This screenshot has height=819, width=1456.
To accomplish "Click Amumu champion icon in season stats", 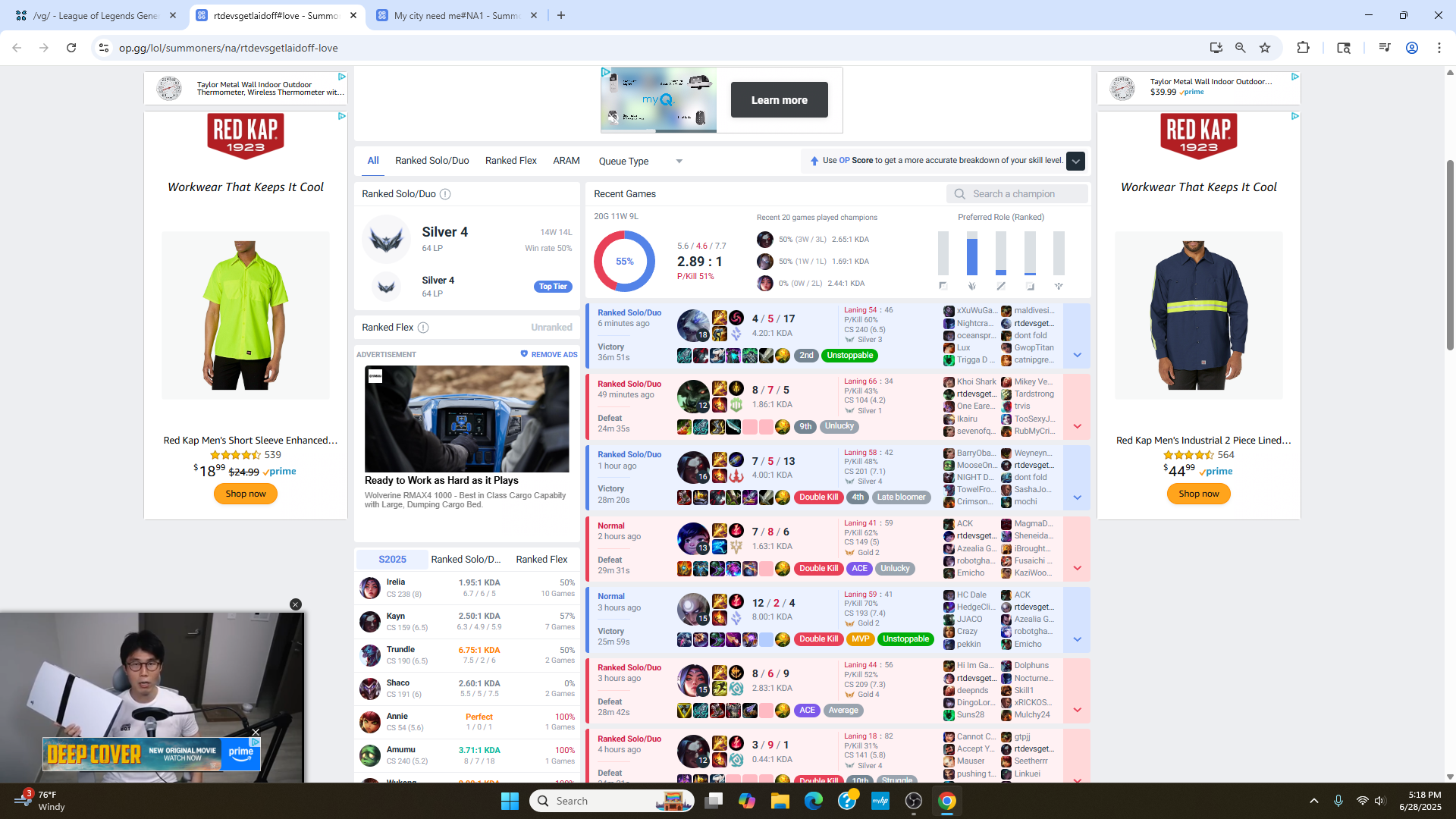I will point(370,755).
